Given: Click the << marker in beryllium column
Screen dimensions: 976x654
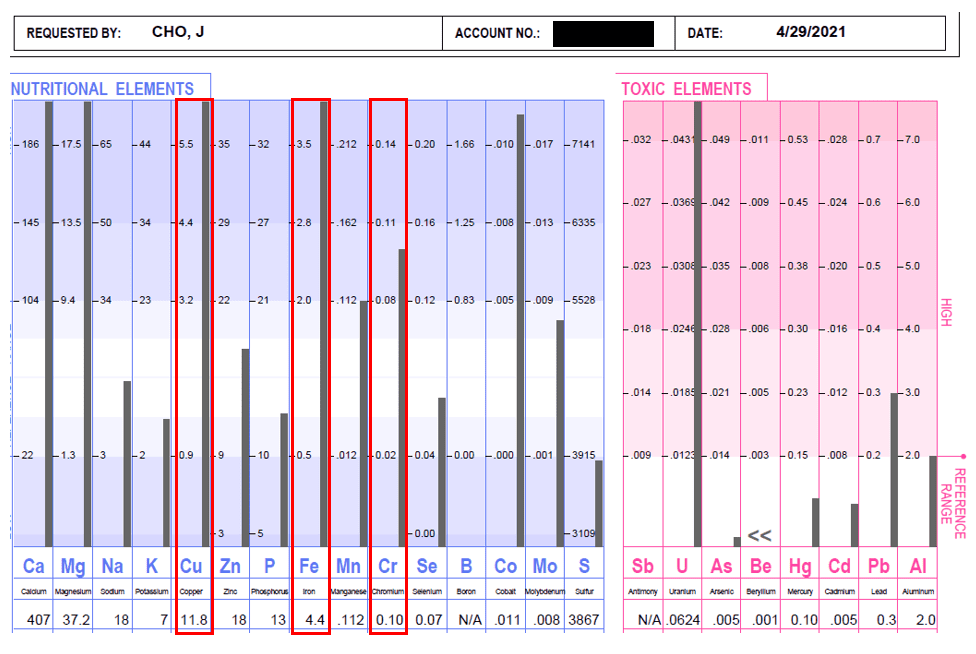Looking at the screenshot, I should click(x=759, y=536).
